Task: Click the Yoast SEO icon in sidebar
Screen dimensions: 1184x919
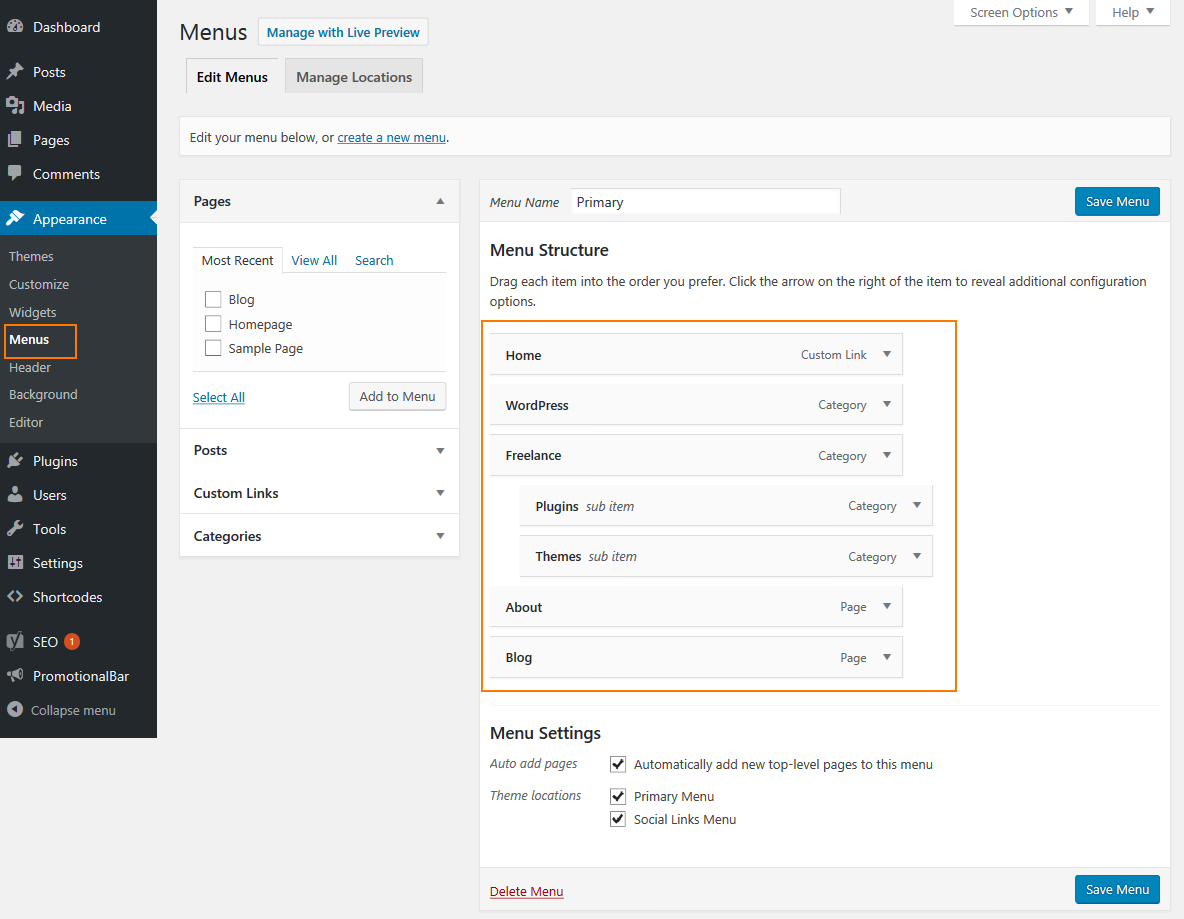Action: click(15, 642)
